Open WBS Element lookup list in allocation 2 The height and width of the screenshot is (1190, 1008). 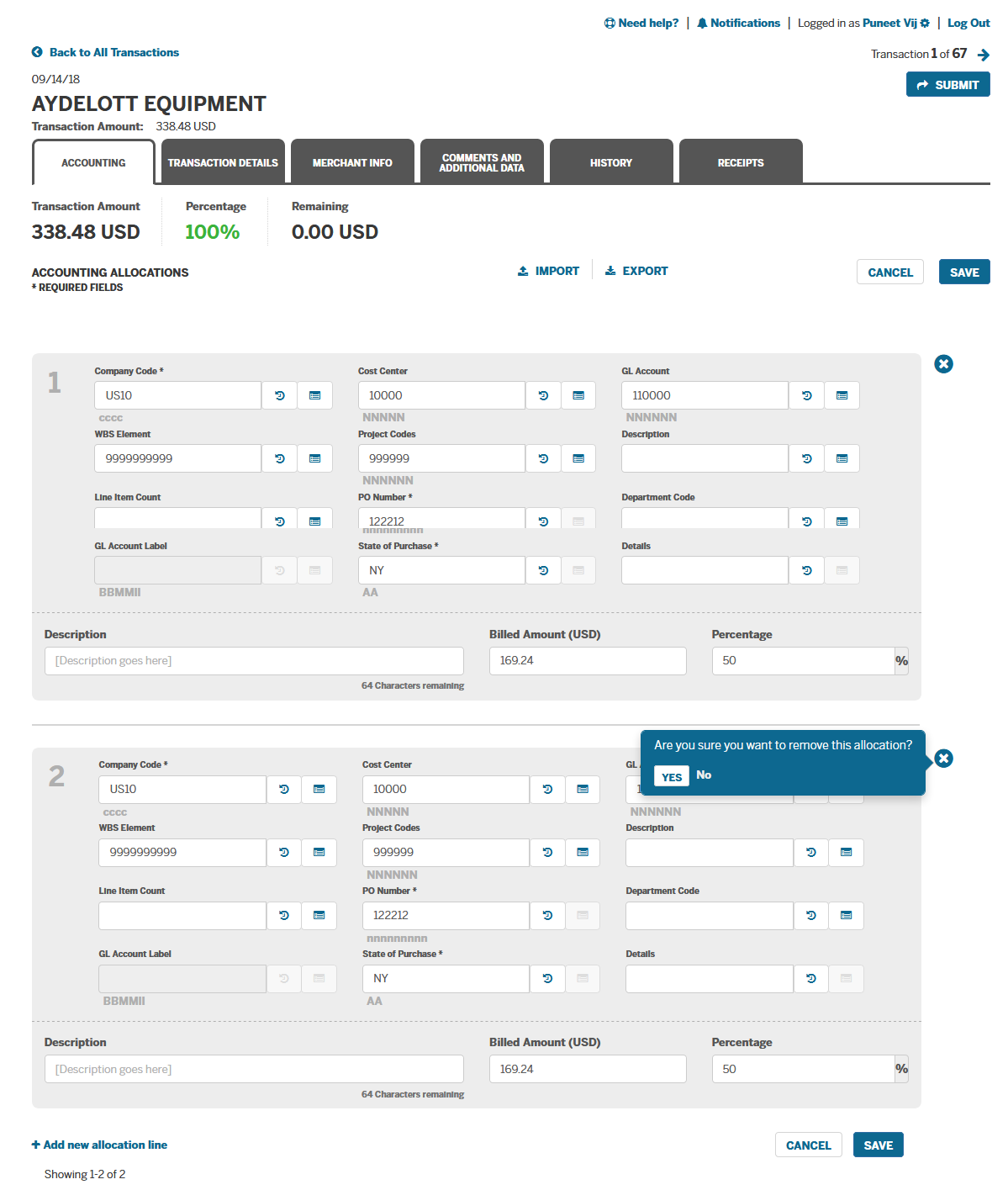[319, 852]
